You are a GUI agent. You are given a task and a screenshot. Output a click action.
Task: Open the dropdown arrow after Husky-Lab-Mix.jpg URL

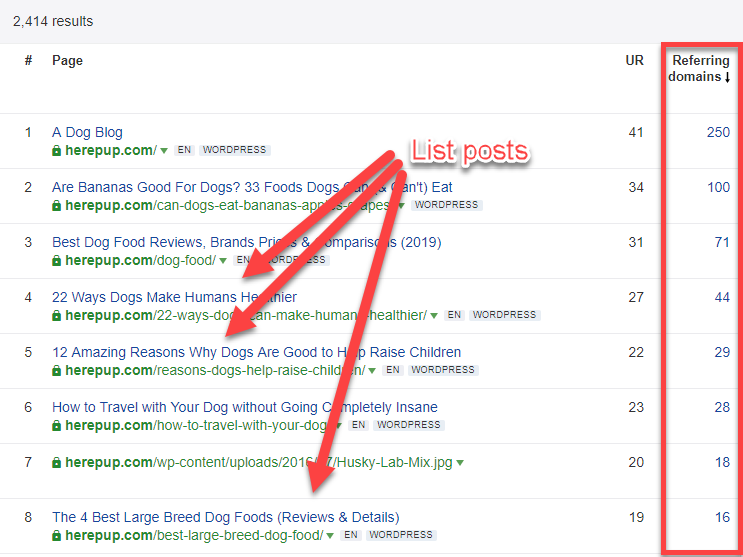tap(460, 463)
